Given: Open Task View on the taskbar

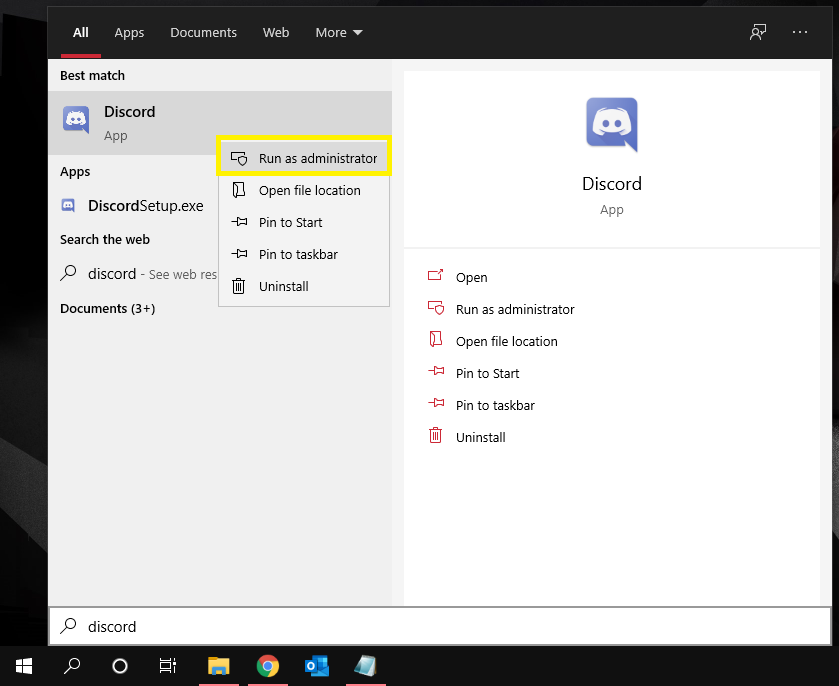Looking at the screenshot, I should click(167, 666).
